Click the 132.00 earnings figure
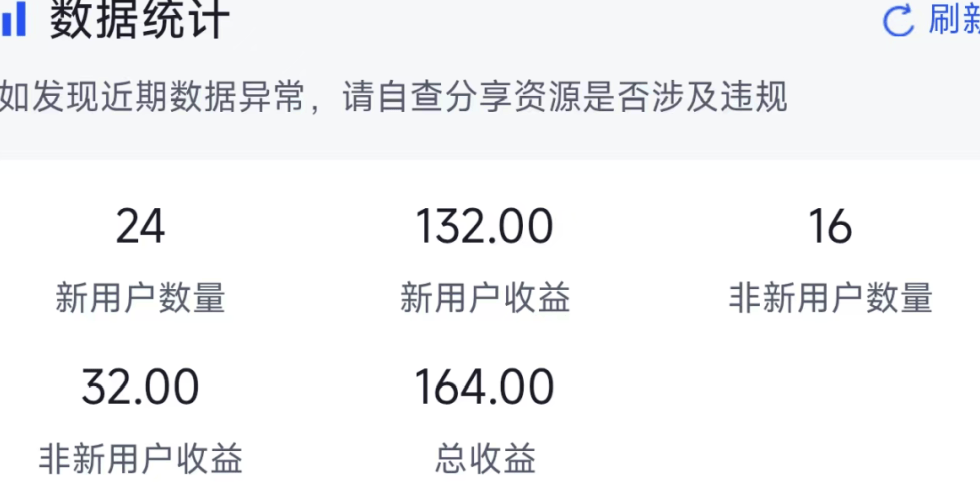The height and width of the screenshot is (482, 980). [485, 227]
